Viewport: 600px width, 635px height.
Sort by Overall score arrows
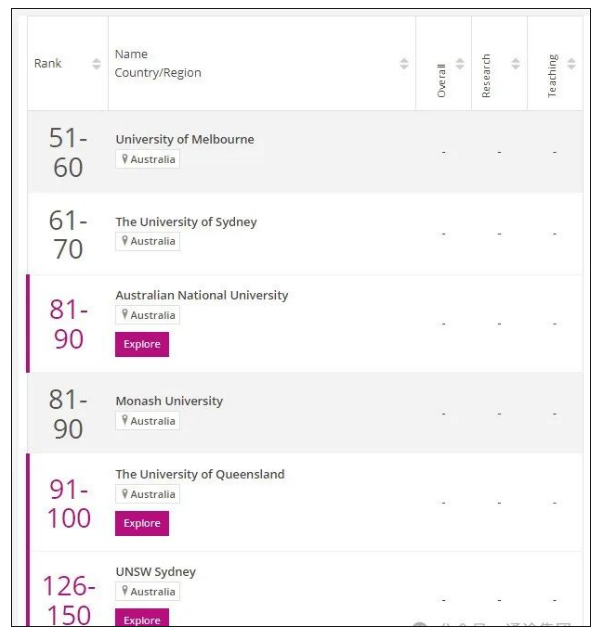[x=460, y=64]
